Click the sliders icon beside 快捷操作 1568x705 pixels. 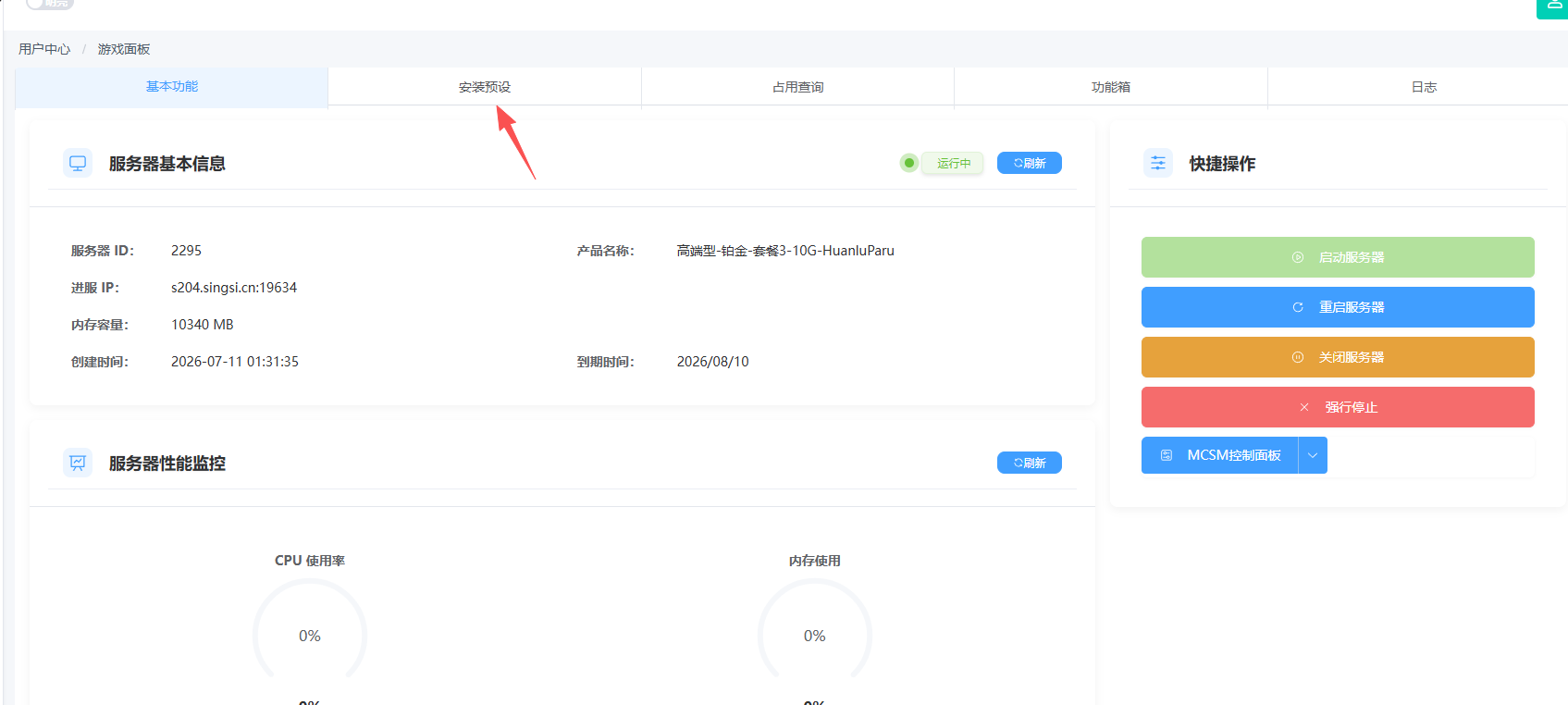(x=1158, y=163)
